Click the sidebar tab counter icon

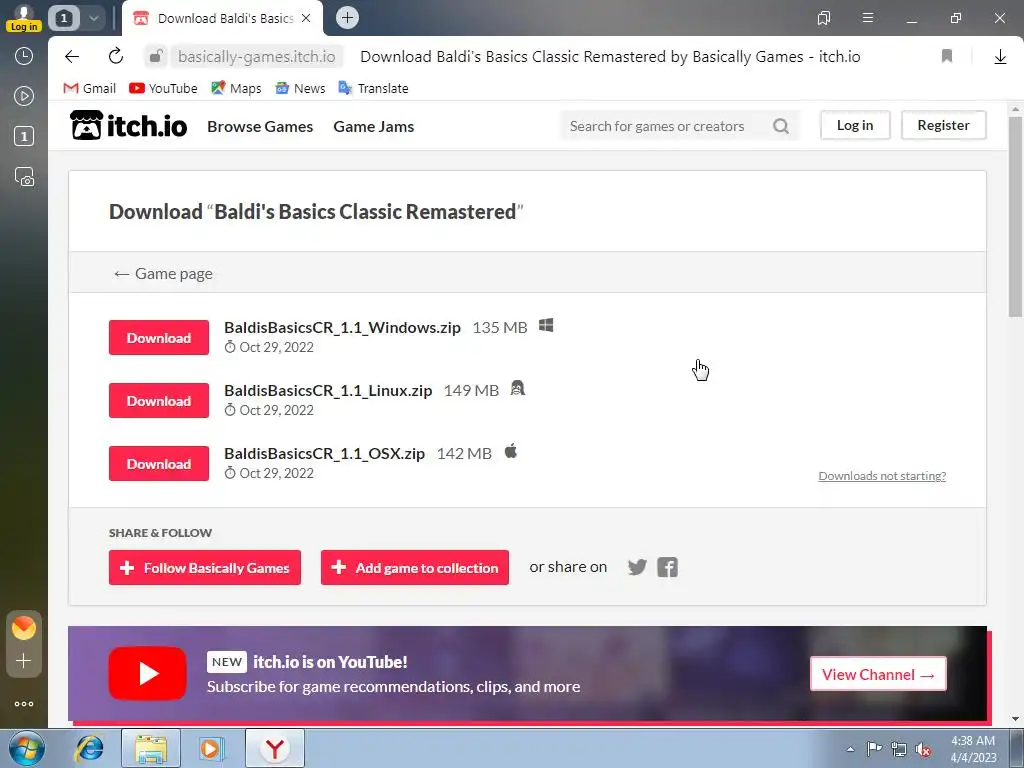[x=24, y=136]
